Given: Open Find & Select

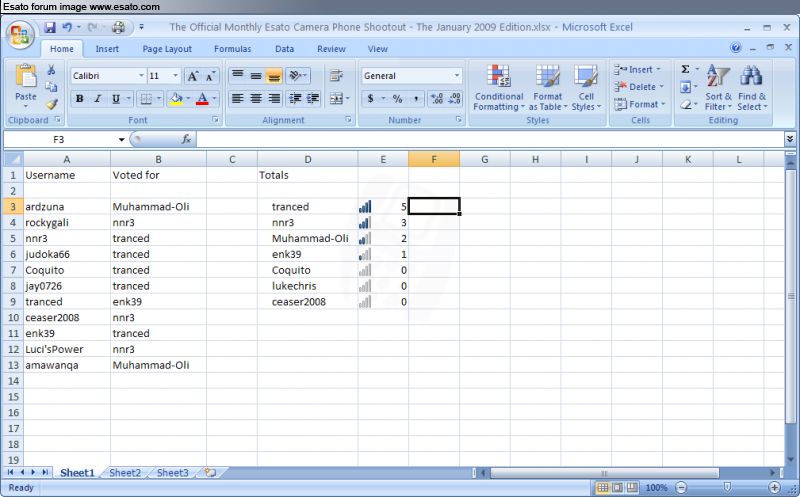Looking at the screenshot, I should 752,88.
